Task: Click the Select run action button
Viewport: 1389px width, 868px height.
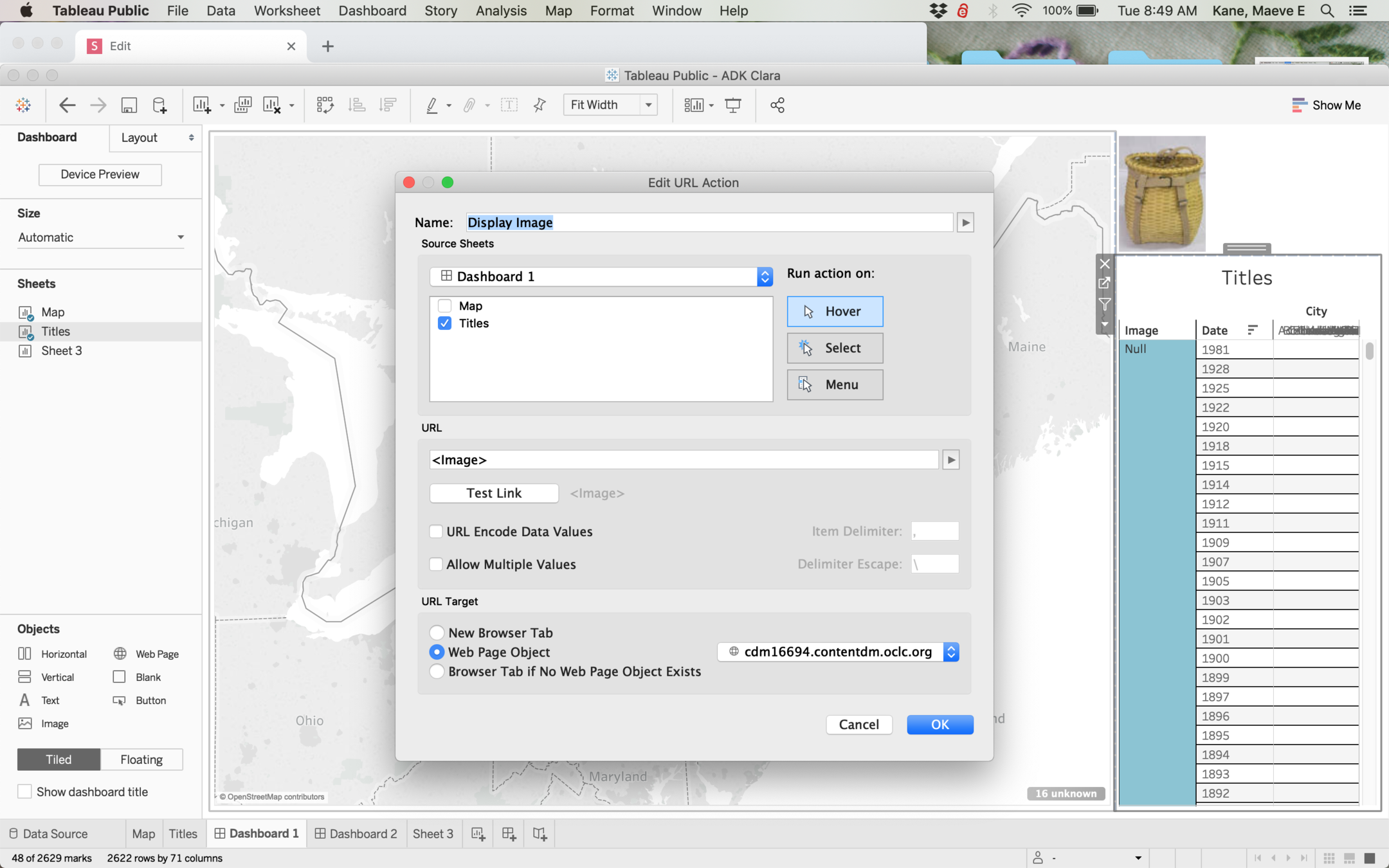Action: (834, 348)
